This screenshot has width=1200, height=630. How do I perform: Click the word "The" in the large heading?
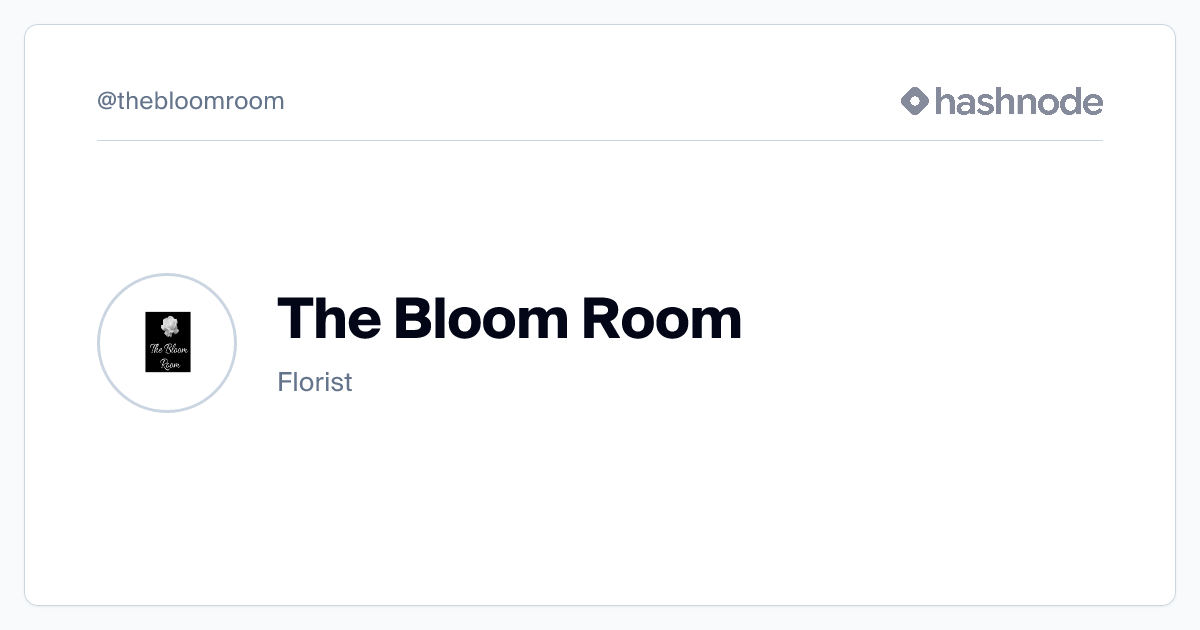pyautogui.click(x=328, y=318)
